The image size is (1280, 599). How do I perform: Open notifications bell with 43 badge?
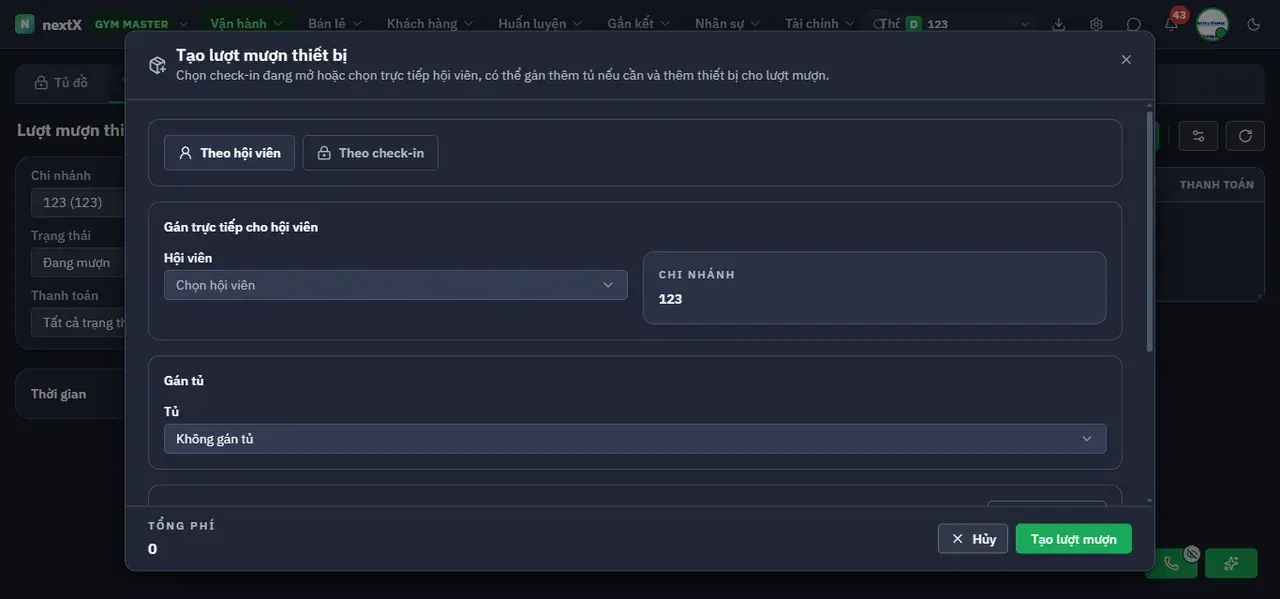1171,24
